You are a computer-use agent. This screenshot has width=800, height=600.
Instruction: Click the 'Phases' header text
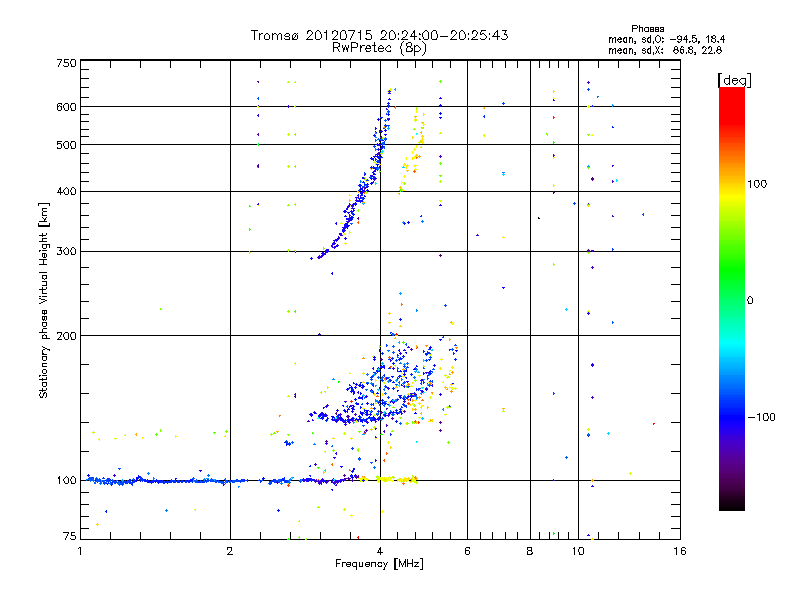point(647,29)
